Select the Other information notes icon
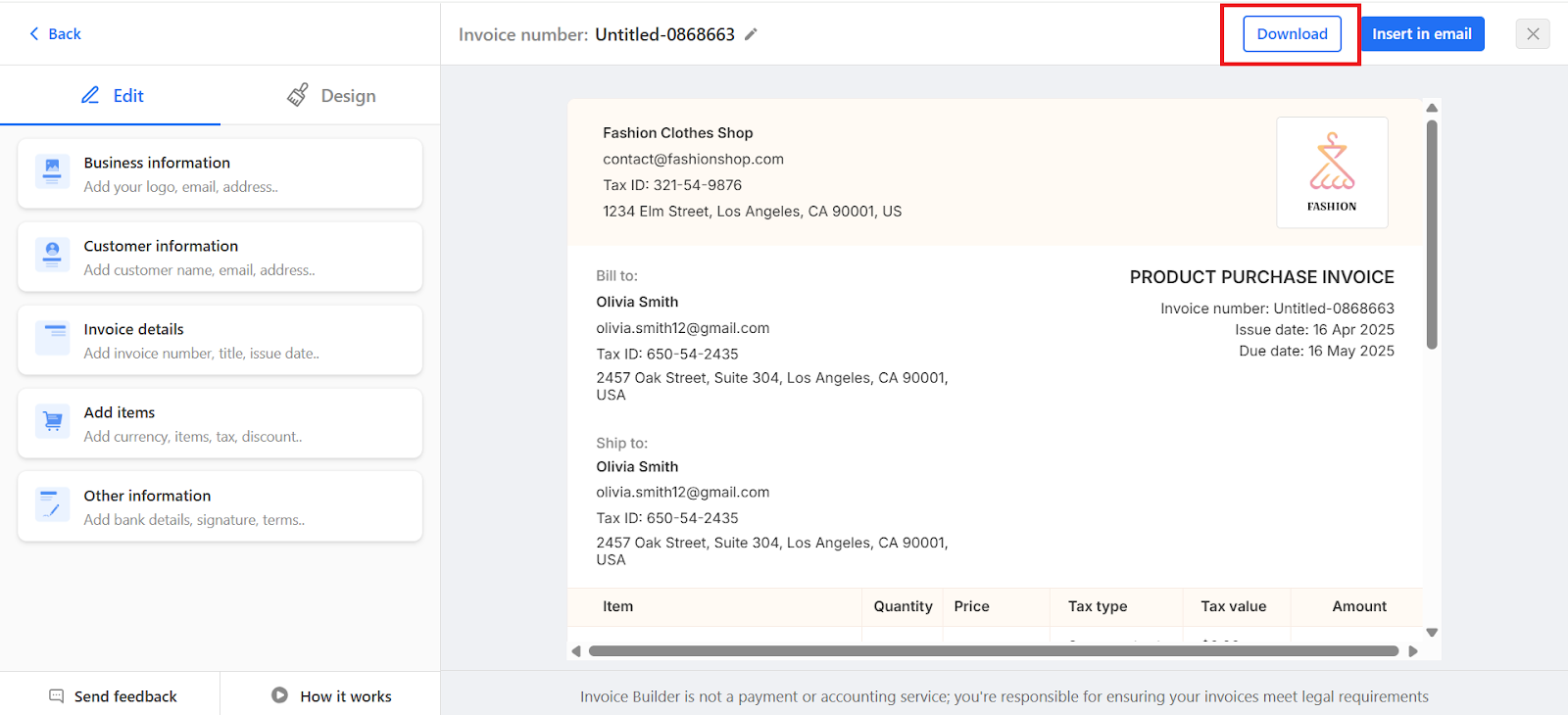Screen dimensions: 1568x715 (x=51, y=504)
